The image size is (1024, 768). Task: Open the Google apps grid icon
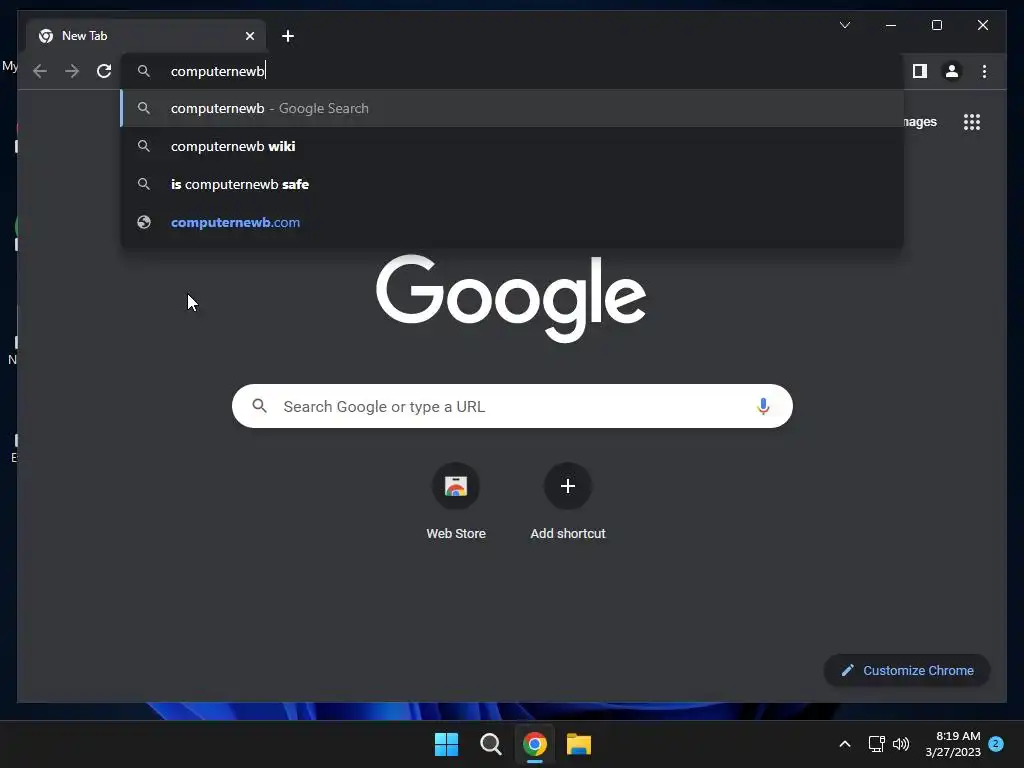pos(972,122)
